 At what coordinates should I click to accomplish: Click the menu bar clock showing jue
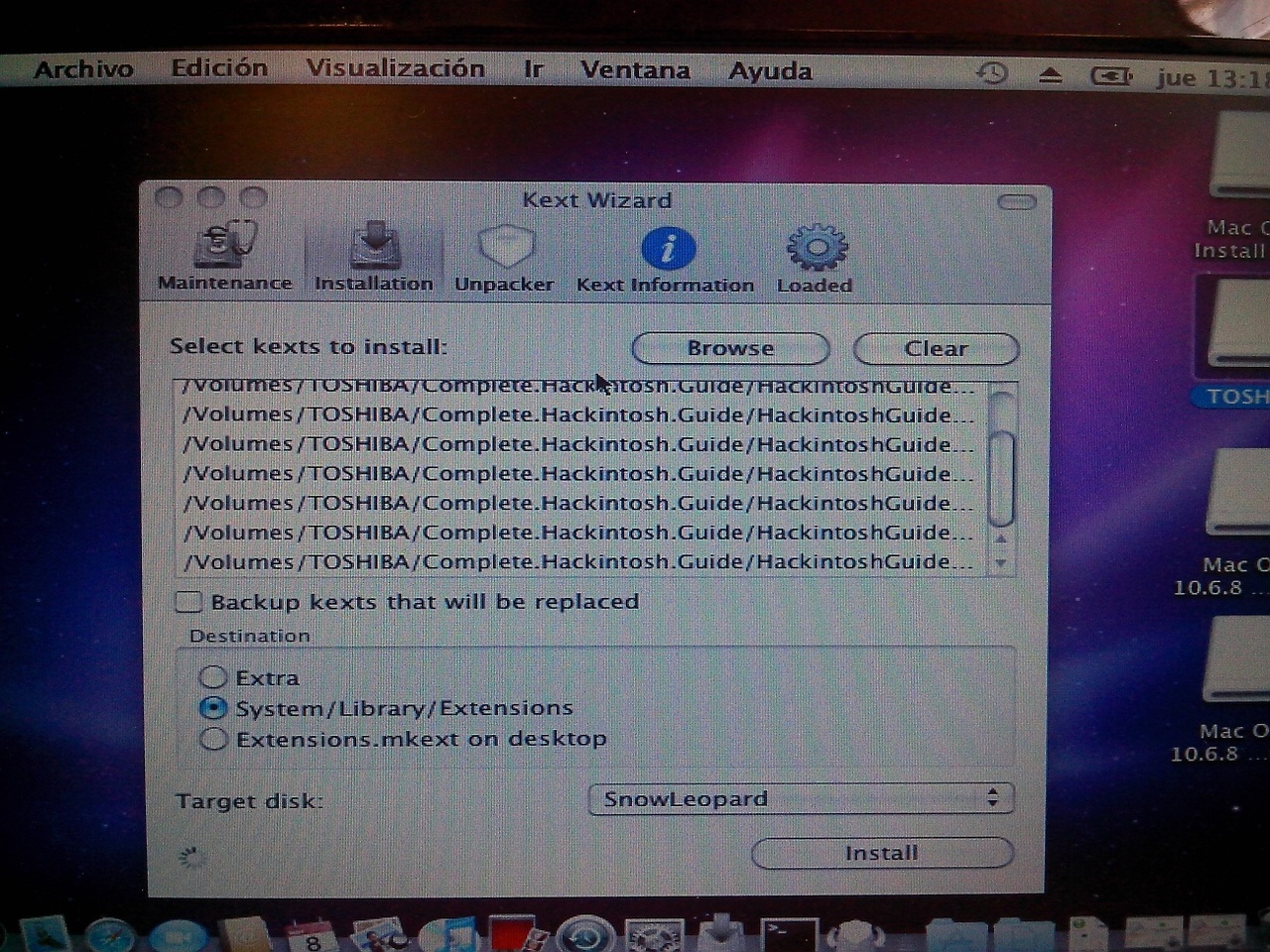1212,78
